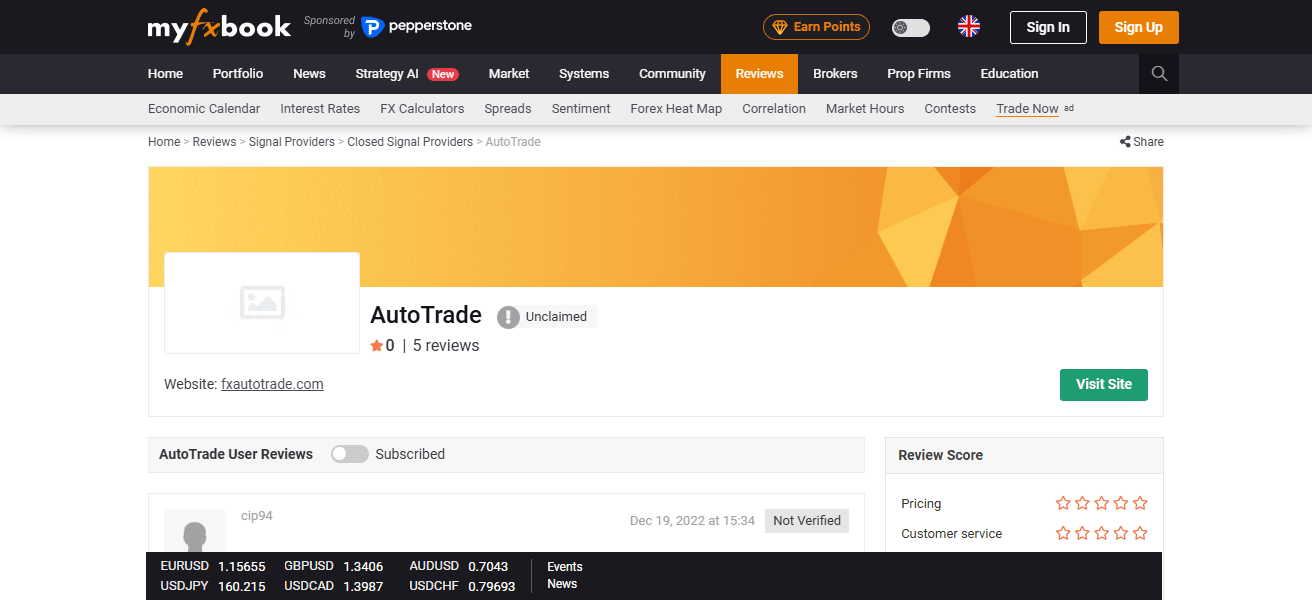The width and height of the screenshot is (1312, 600).
Task: Click the cip94 username
Action: point(257,516)
